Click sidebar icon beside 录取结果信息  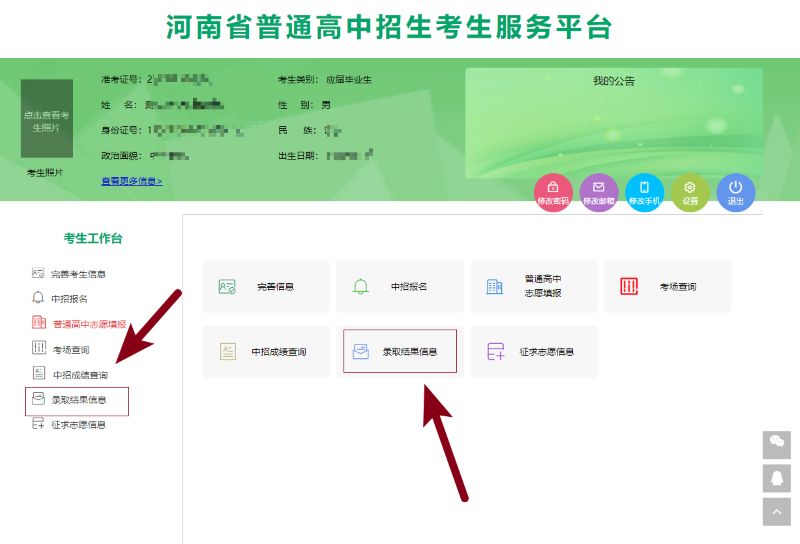[x=38, y=398]
